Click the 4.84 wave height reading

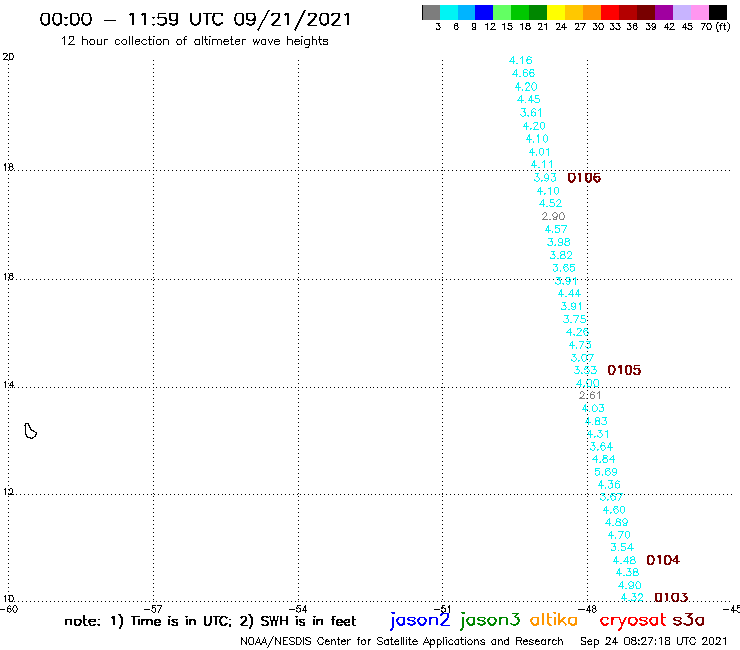604,459
